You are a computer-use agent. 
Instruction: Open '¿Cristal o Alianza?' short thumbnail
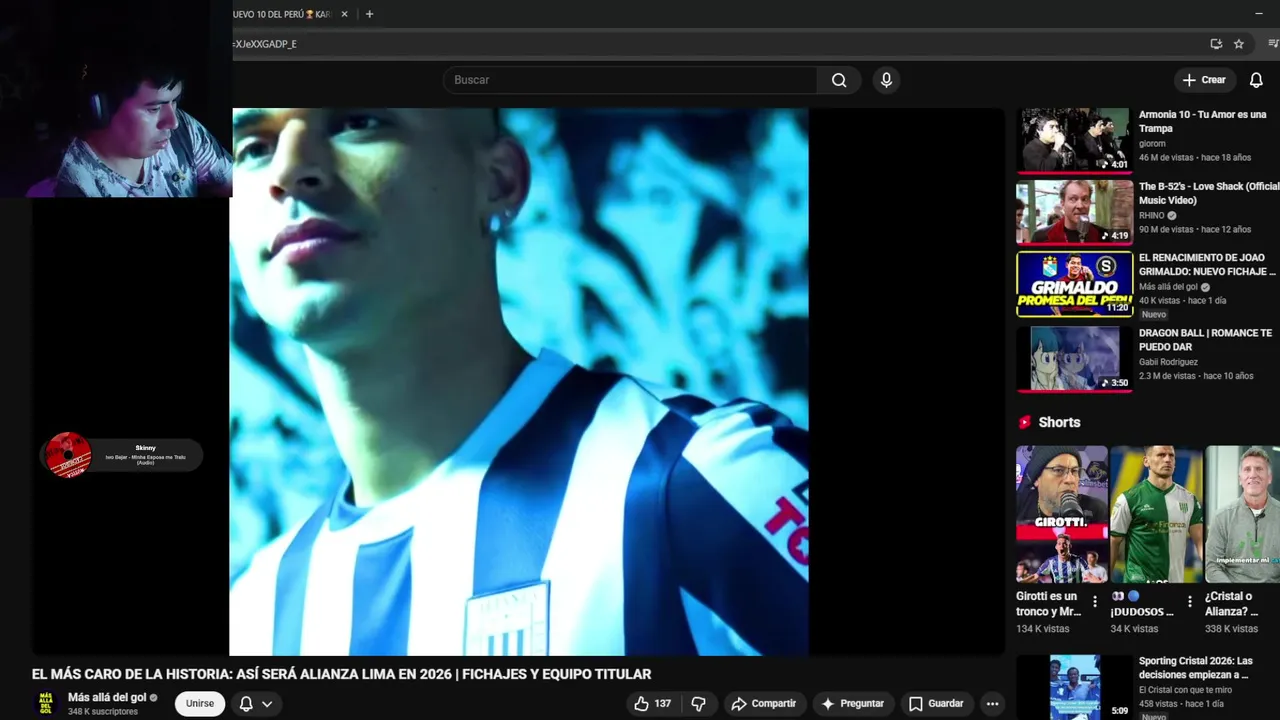[x=1242, y=514]
